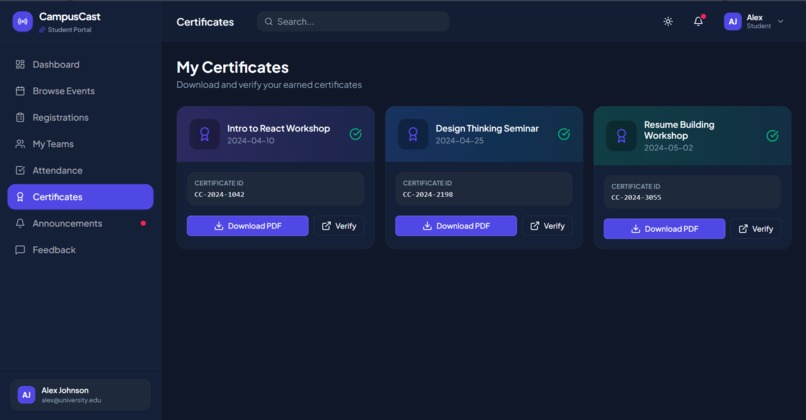Expand the Alex user menu chevron
This screenshot has height=420, width=806.
point(780,22)
